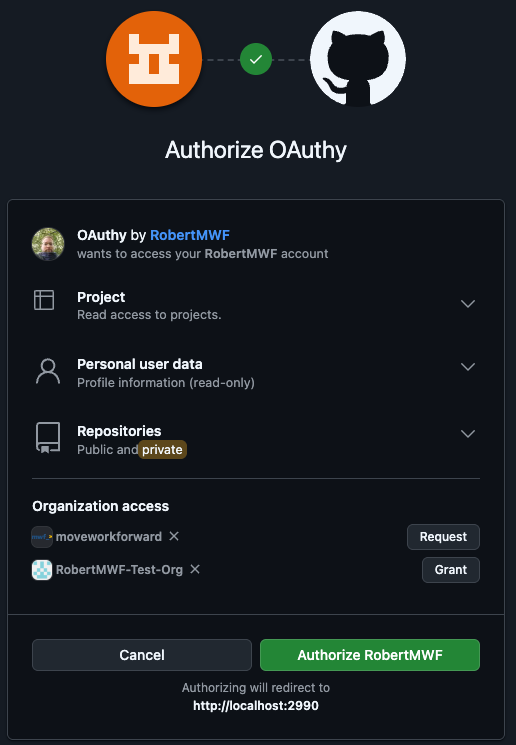Click the RobertMWF profile avatar photo
The height and width of the screenshot is (745, 516).
click(x=48, y=244)
